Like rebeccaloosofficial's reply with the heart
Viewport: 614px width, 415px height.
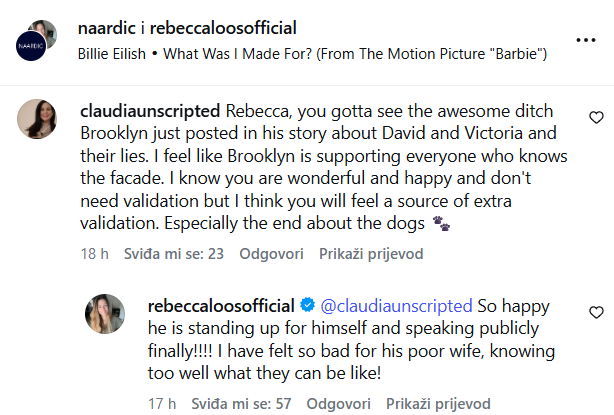(597, 313)
